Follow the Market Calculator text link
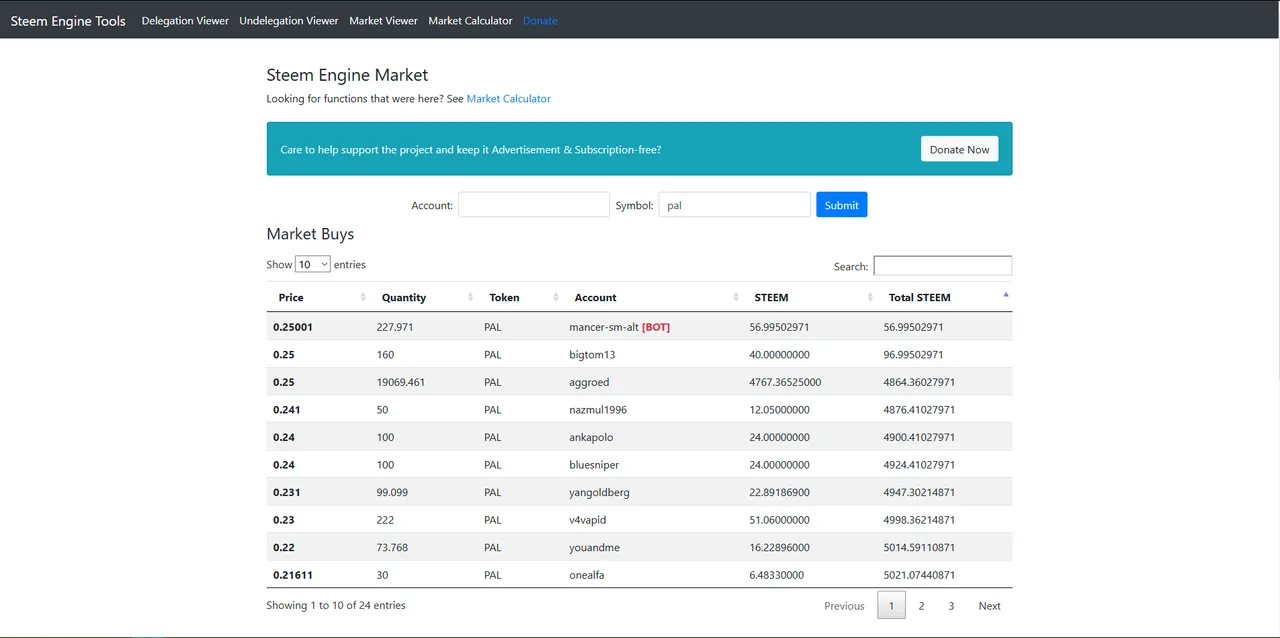This screenshot has height=638, width=1280. click(x=509, y=99)
